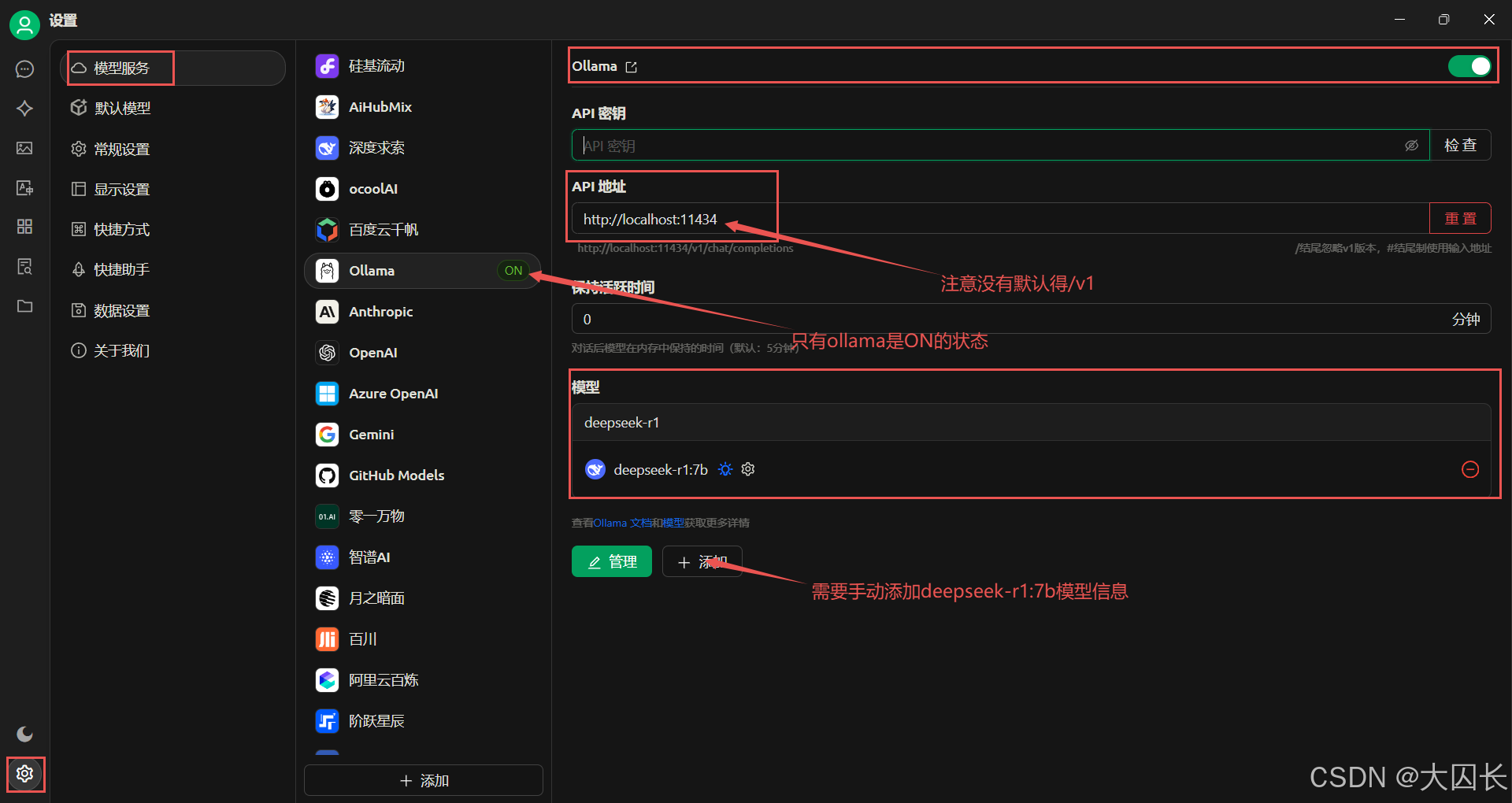Select the 深度求索 provider
The height and width of the screenshot is (803, 1512).
tap(422, 148)
